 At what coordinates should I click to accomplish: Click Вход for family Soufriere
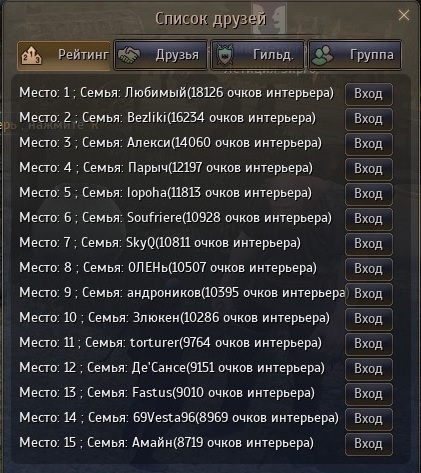(369, 219)
